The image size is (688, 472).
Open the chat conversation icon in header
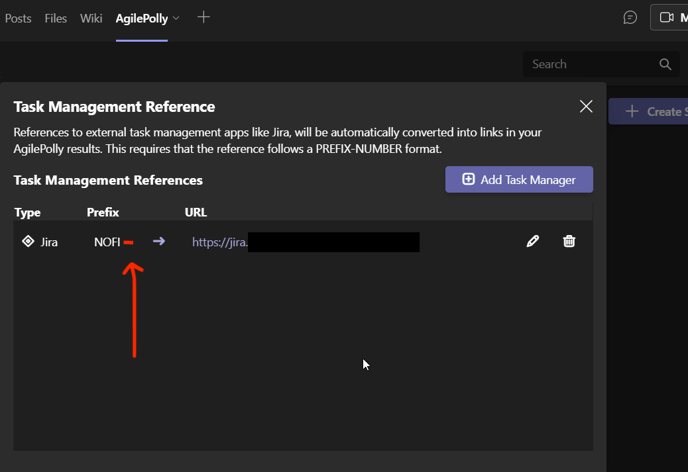pos(630,18)
